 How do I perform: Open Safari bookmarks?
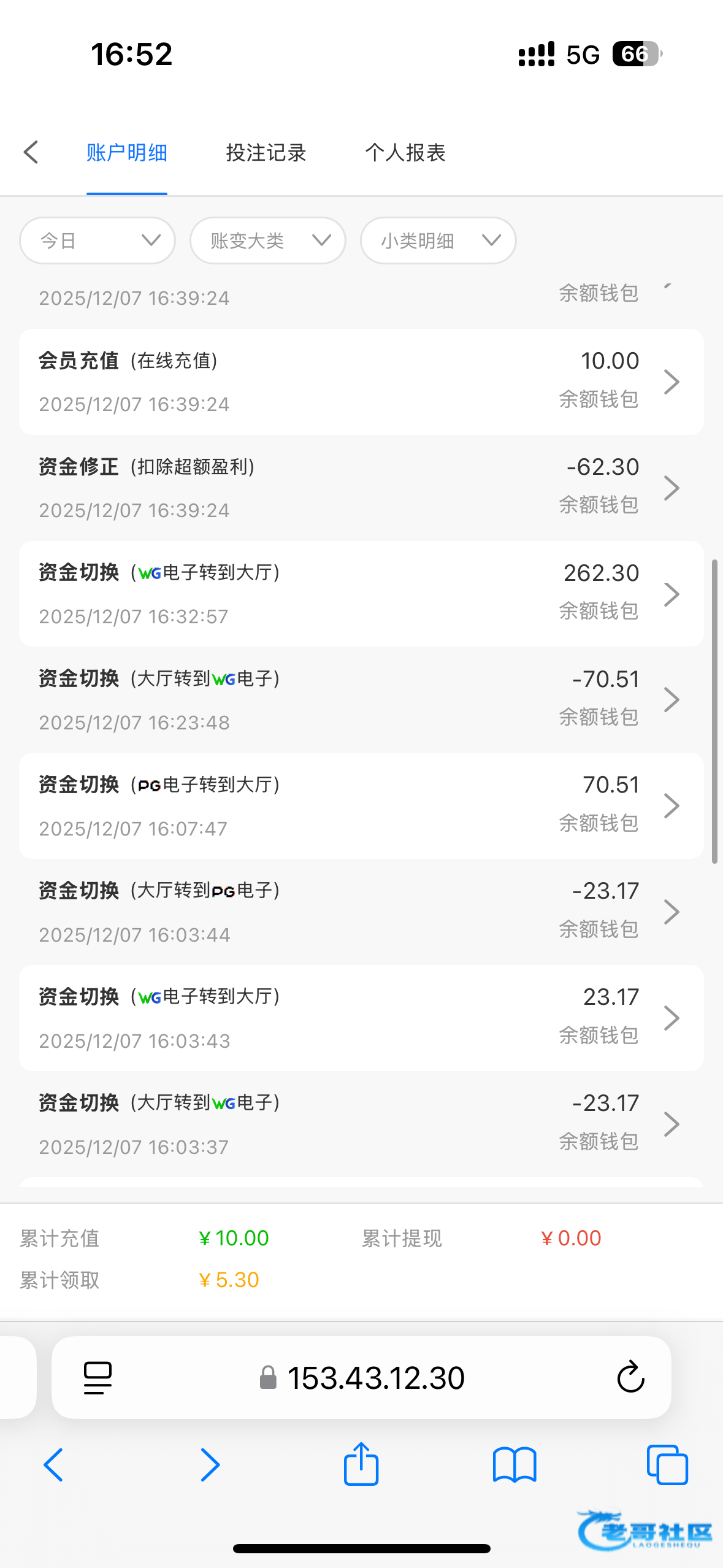click(x=515, y=1464)
